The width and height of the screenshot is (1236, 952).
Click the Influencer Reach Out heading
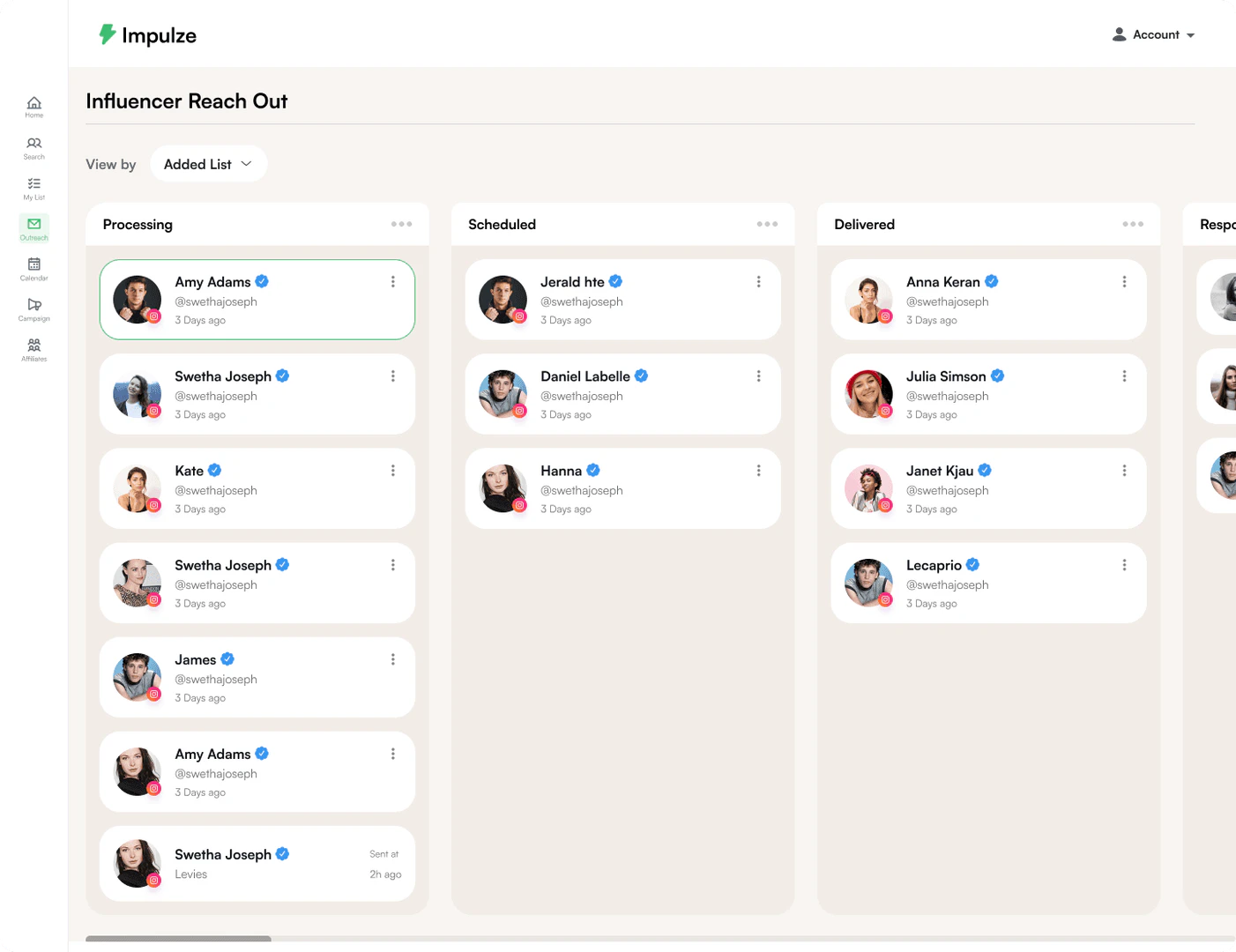click(186, 100)
